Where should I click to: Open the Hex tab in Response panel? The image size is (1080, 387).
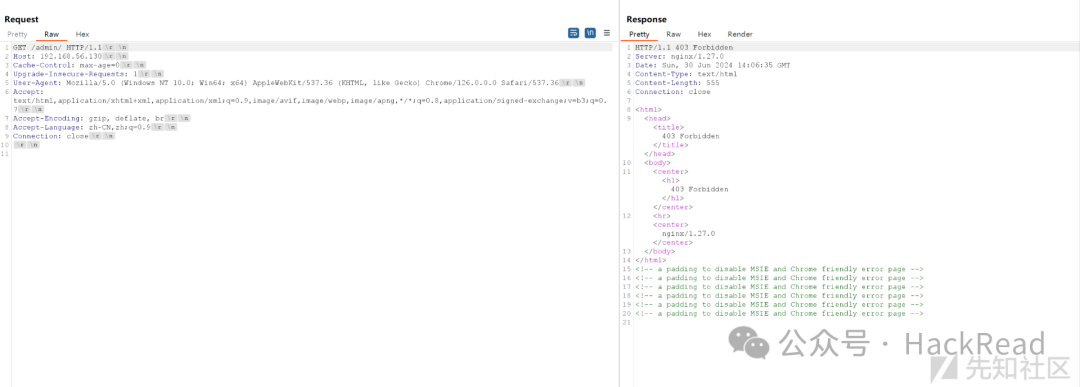coord(705,34)
